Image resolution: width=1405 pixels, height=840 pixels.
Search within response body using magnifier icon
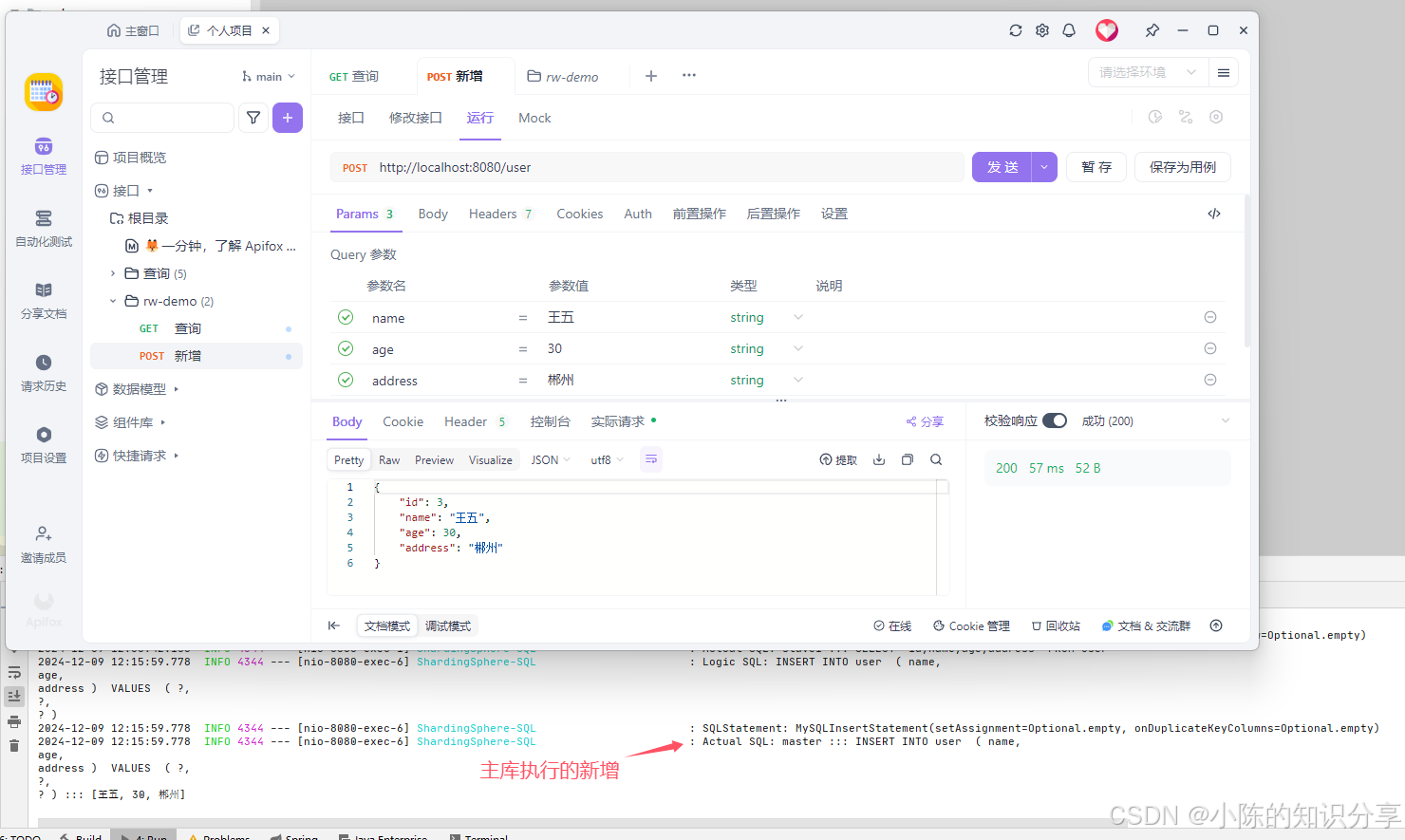click(936, 458)
